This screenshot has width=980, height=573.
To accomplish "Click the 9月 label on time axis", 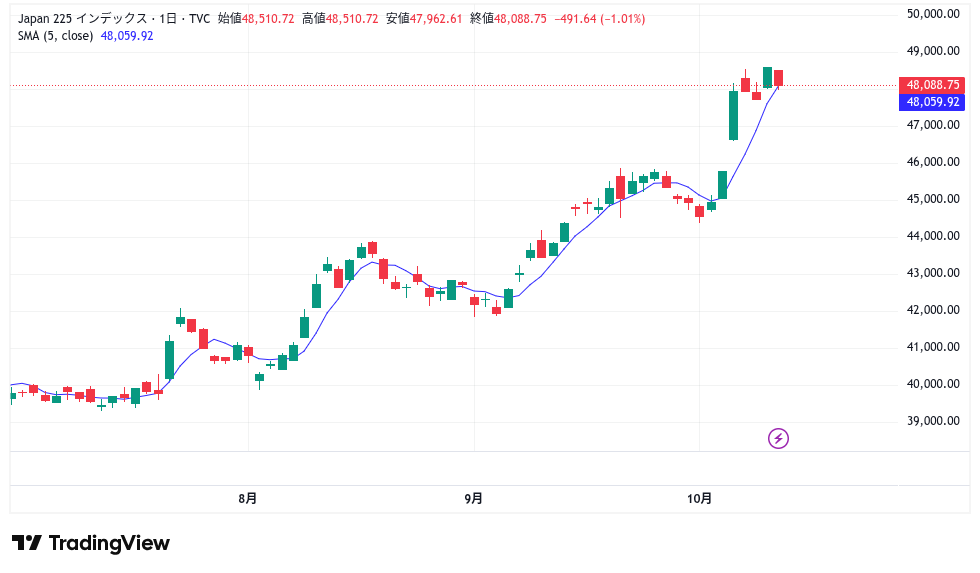I will [474, 498].
